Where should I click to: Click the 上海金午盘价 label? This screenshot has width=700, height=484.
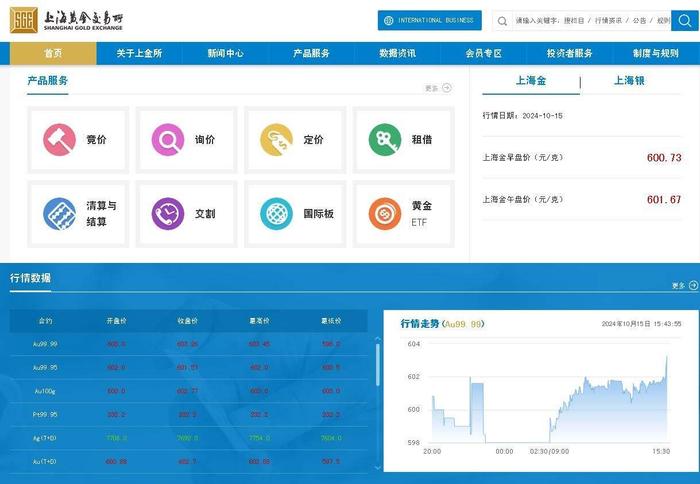pos(523,199)
